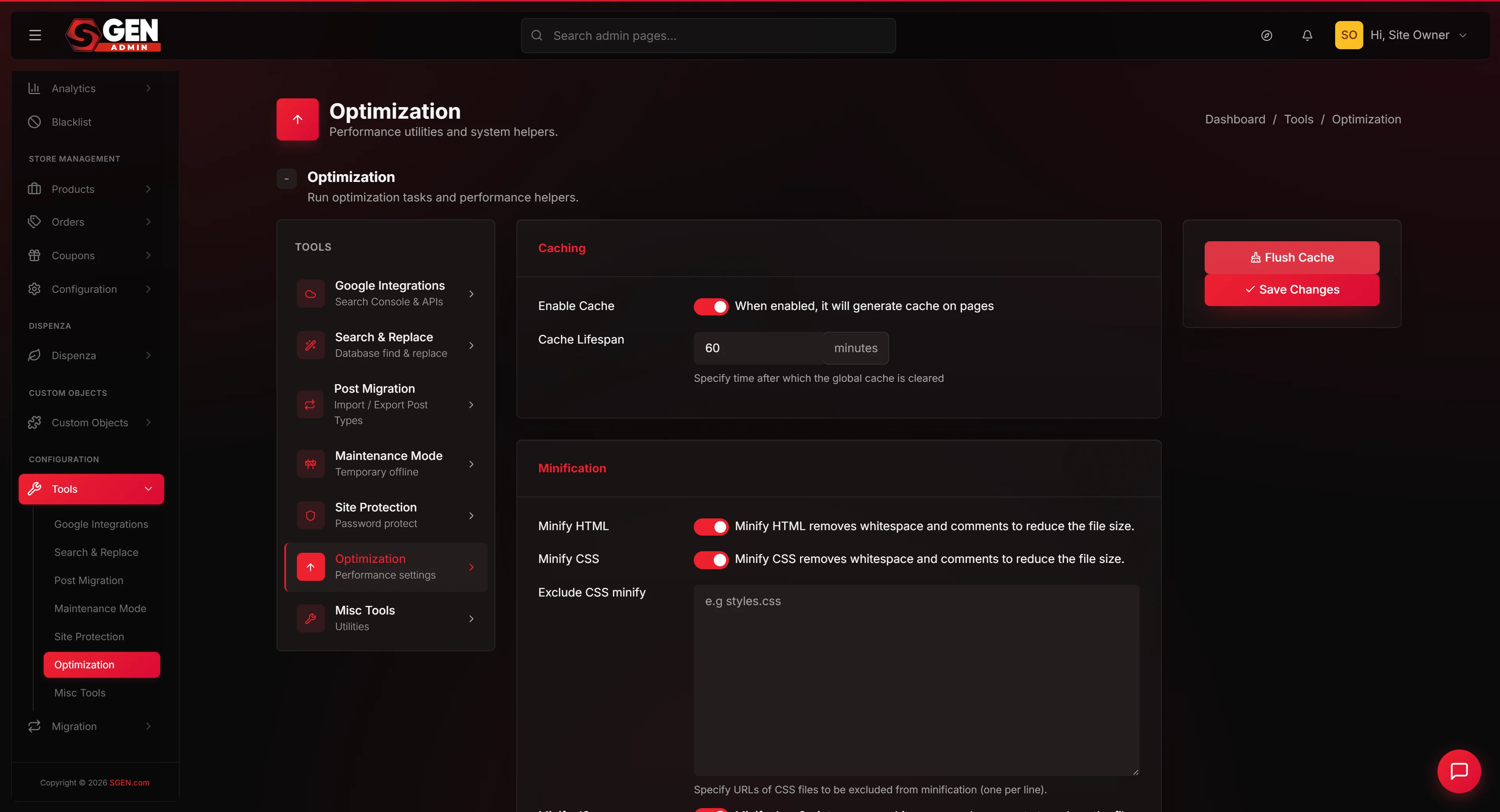Image resolution: width=1500 pixels, height=812 pixels.
Task: Click the Misc Tools wrench icon
Action: pos(311,618)
